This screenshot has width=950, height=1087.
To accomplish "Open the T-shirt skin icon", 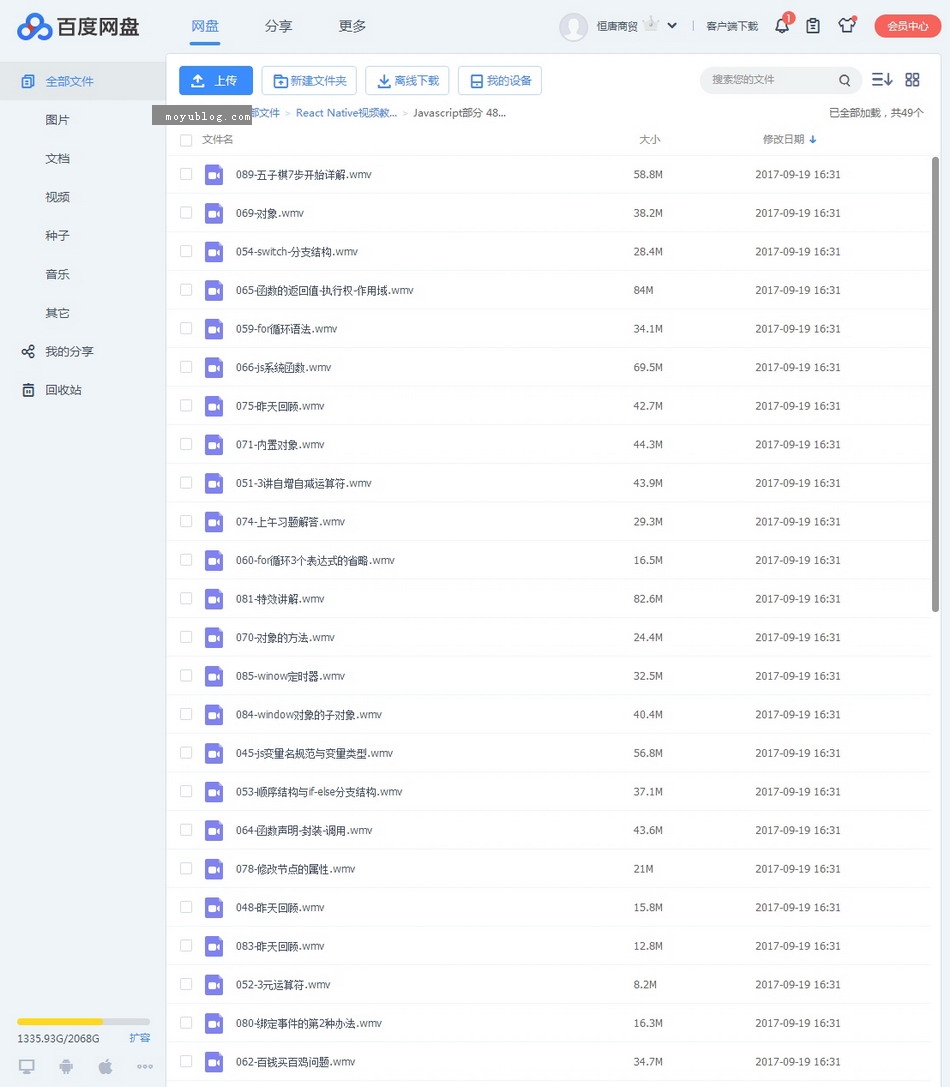I will pyautogui.click(x=847, y=26).
